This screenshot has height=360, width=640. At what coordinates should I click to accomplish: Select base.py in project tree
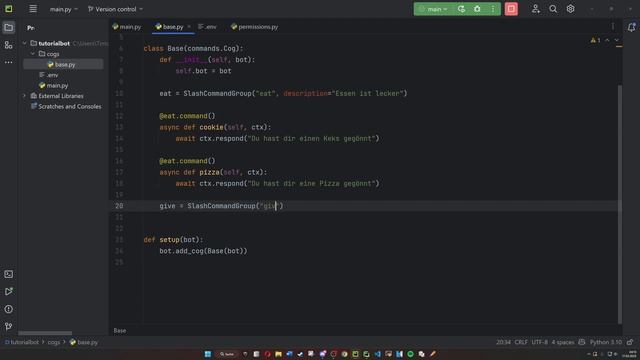[x=64, y=64]
